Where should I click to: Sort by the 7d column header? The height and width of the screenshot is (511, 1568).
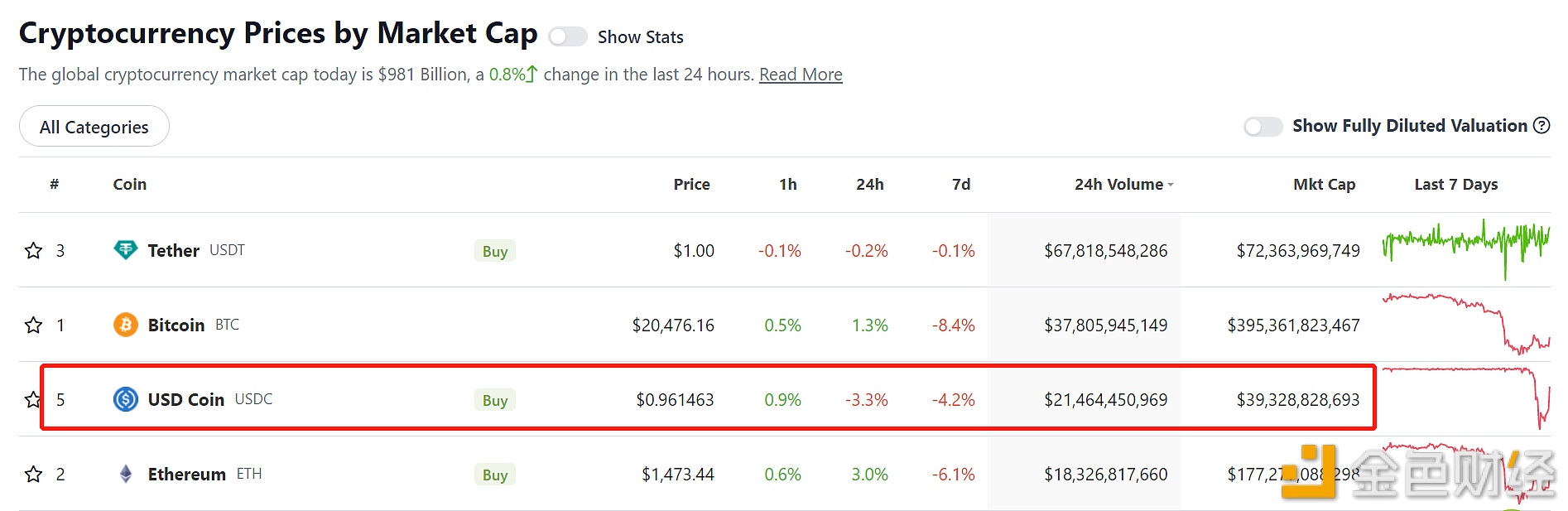click(x=961, y=184)
